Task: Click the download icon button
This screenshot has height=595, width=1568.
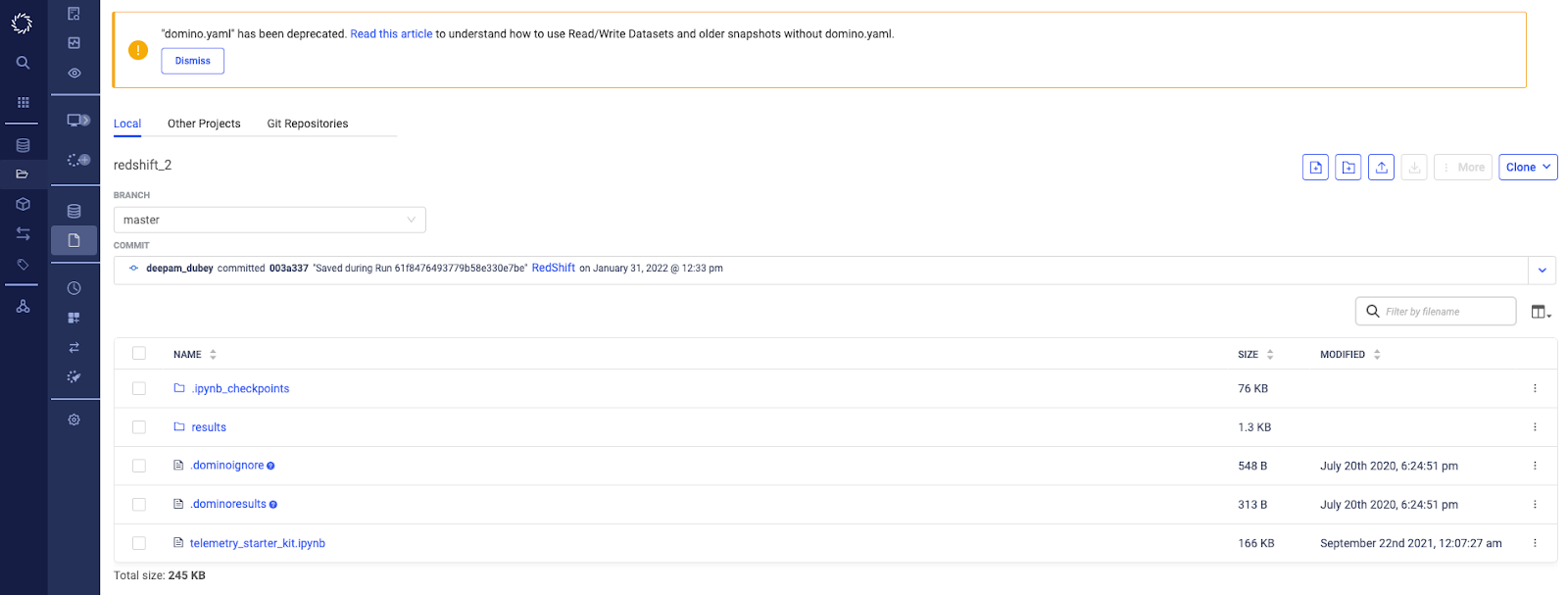Action: pyautogui.click(x=1414, y=168)
